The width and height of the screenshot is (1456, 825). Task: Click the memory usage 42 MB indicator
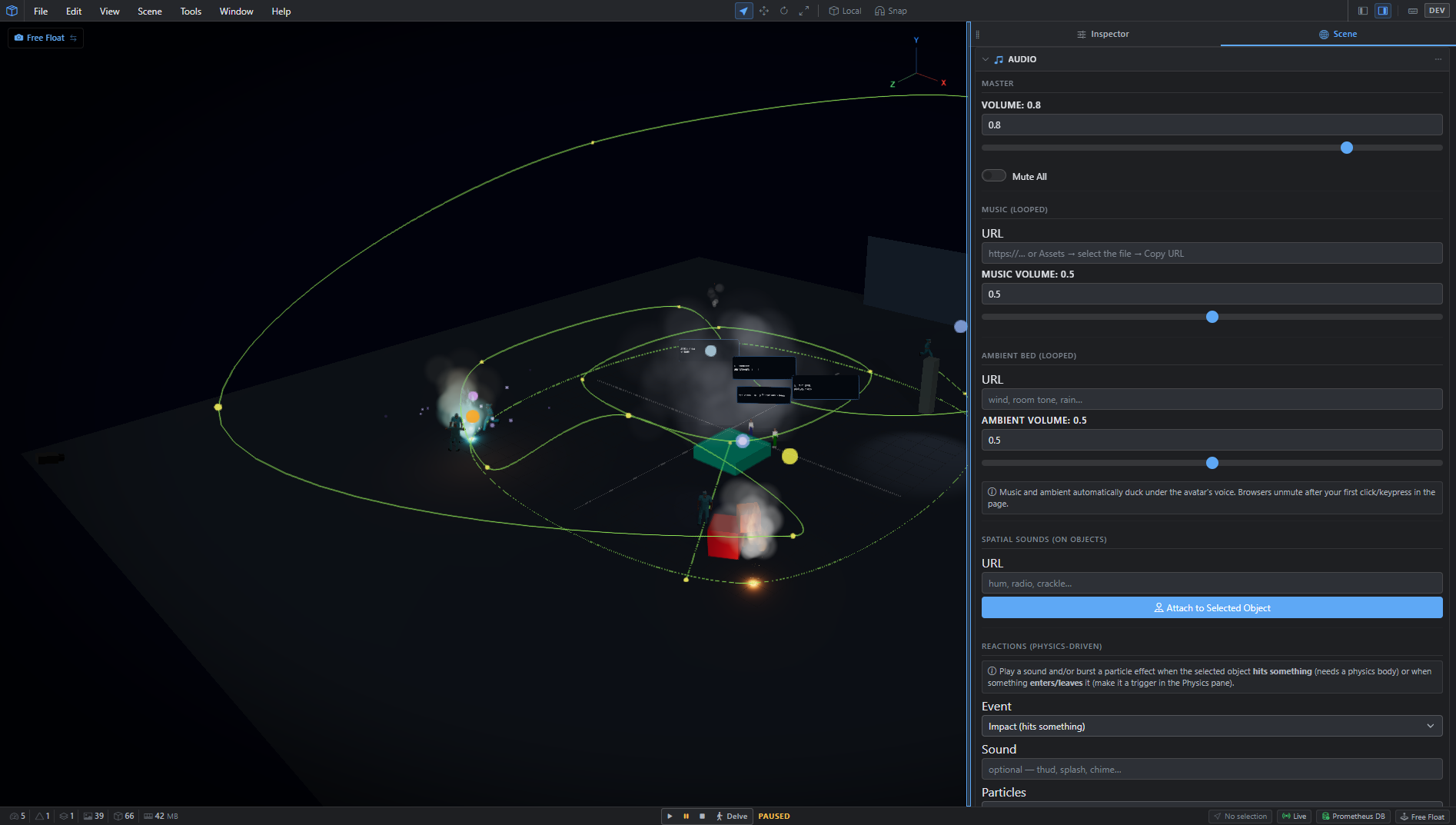(161, 817)
